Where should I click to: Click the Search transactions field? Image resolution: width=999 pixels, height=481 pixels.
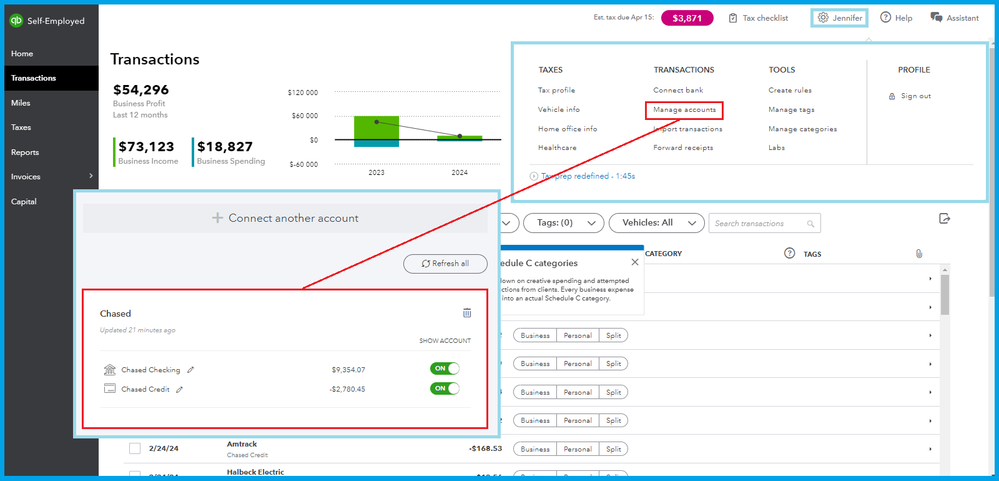click(765, 224)
